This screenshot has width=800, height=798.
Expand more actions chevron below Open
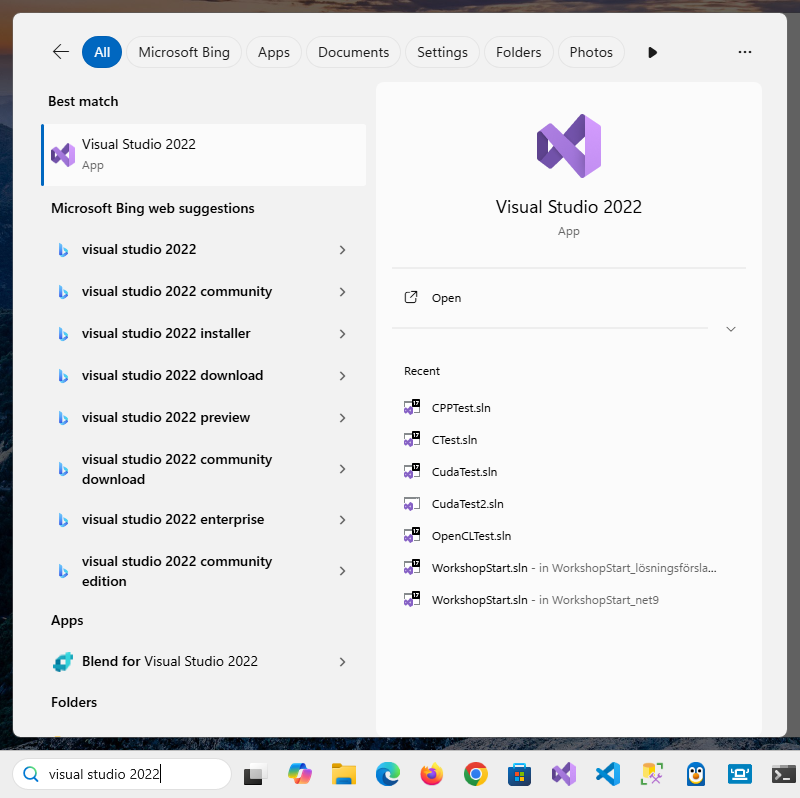coord(731,329)
